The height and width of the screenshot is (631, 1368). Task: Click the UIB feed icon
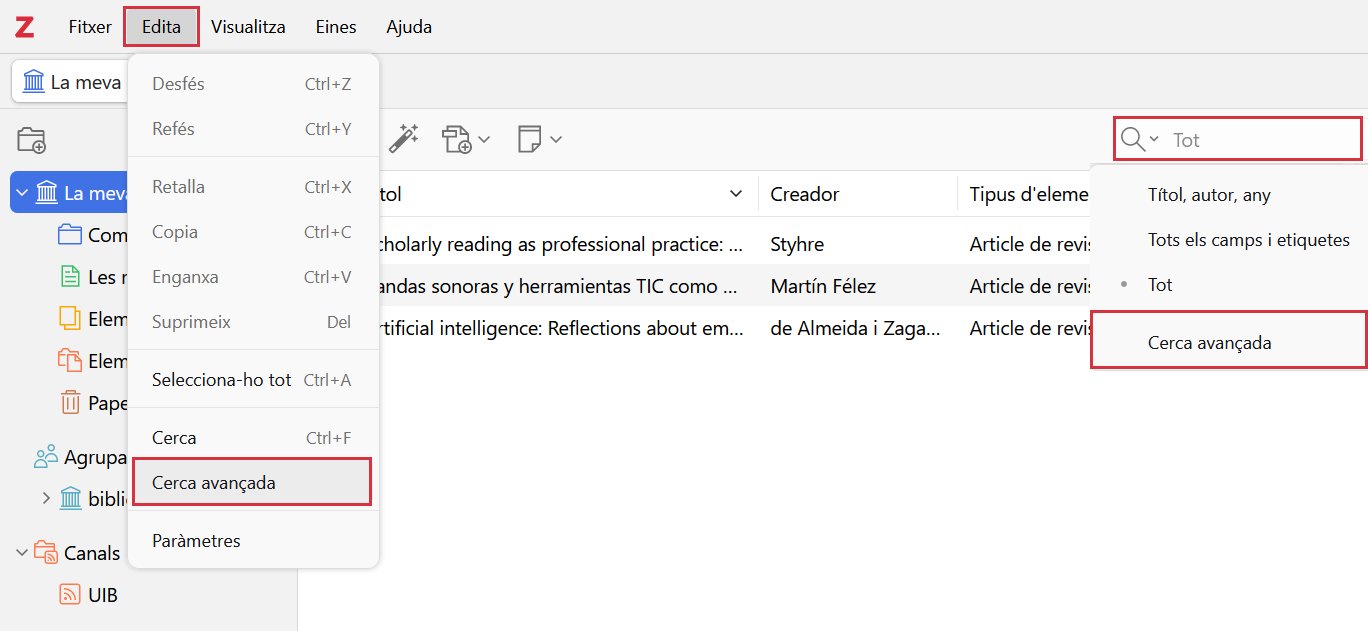tap(70, 595)
